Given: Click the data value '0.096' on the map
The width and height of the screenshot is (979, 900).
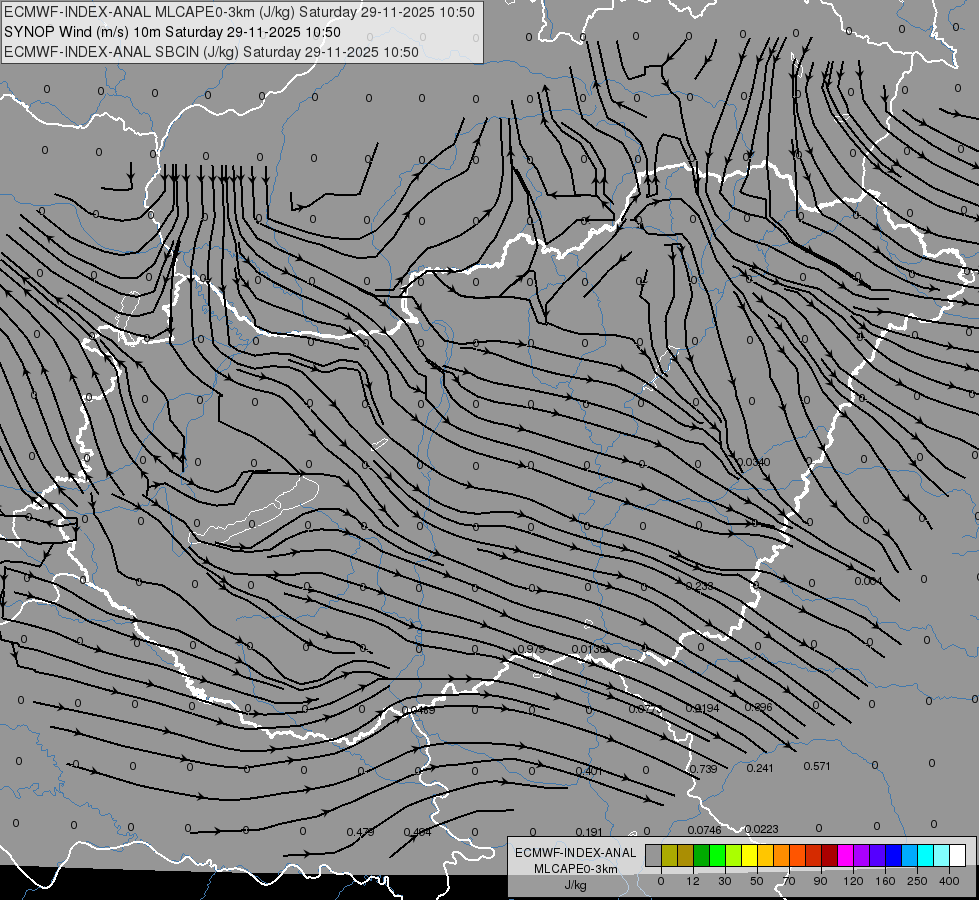Looking at the screenshot, I should (759, 707).
